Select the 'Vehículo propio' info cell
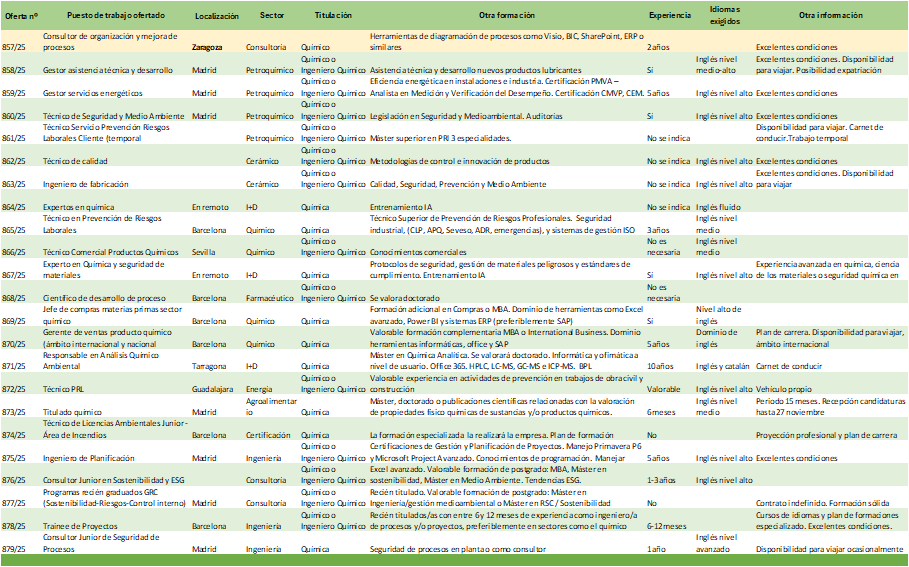The height and width of the screenshot is (567, 909). [785, 389]
